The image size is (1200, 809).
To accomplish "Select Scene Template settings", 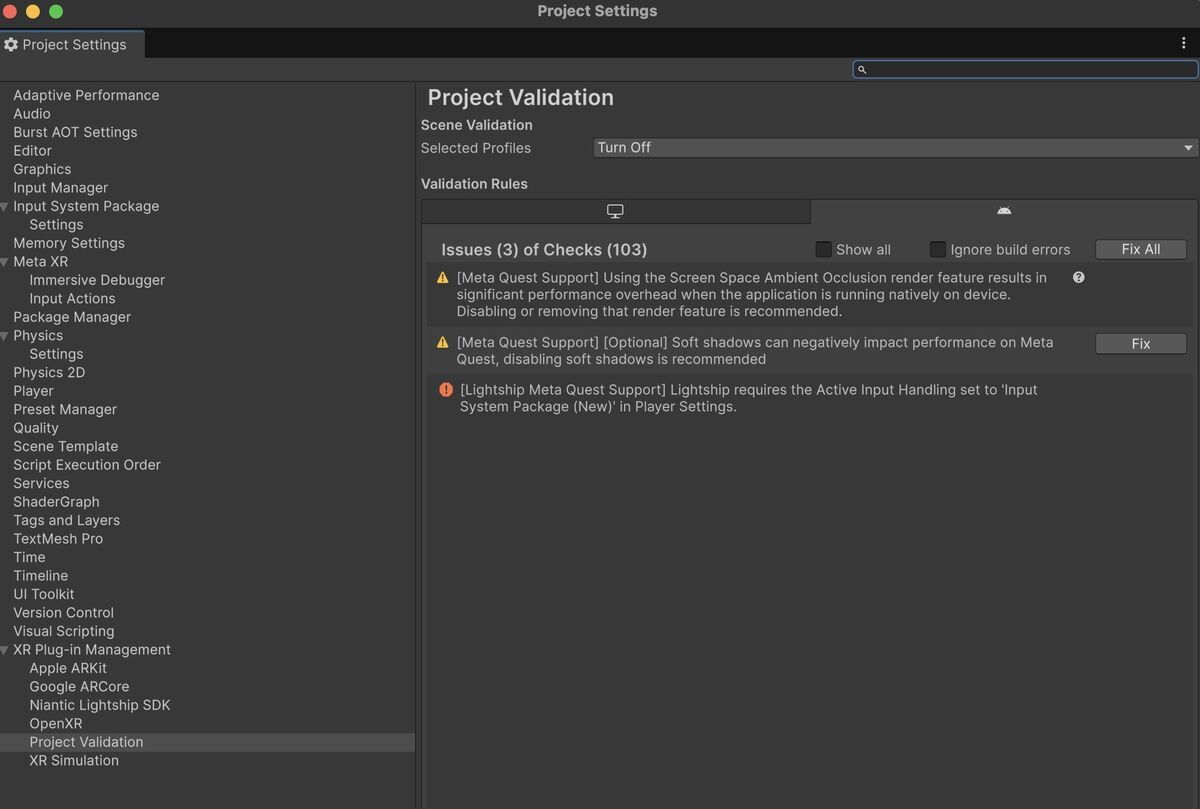I will tap(66, 447).
